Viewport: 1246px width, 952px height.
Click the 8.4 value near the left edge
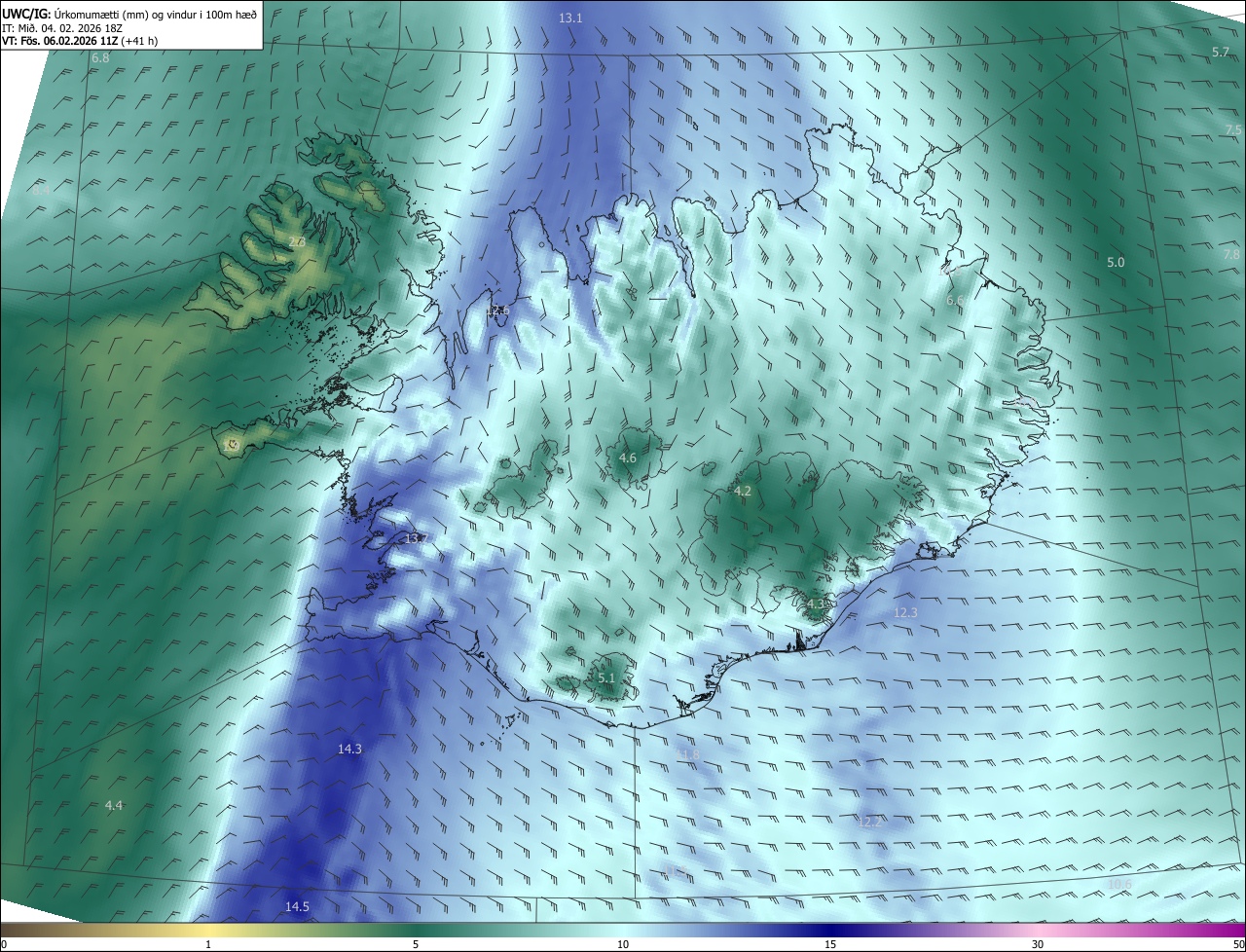coord(41,191)
